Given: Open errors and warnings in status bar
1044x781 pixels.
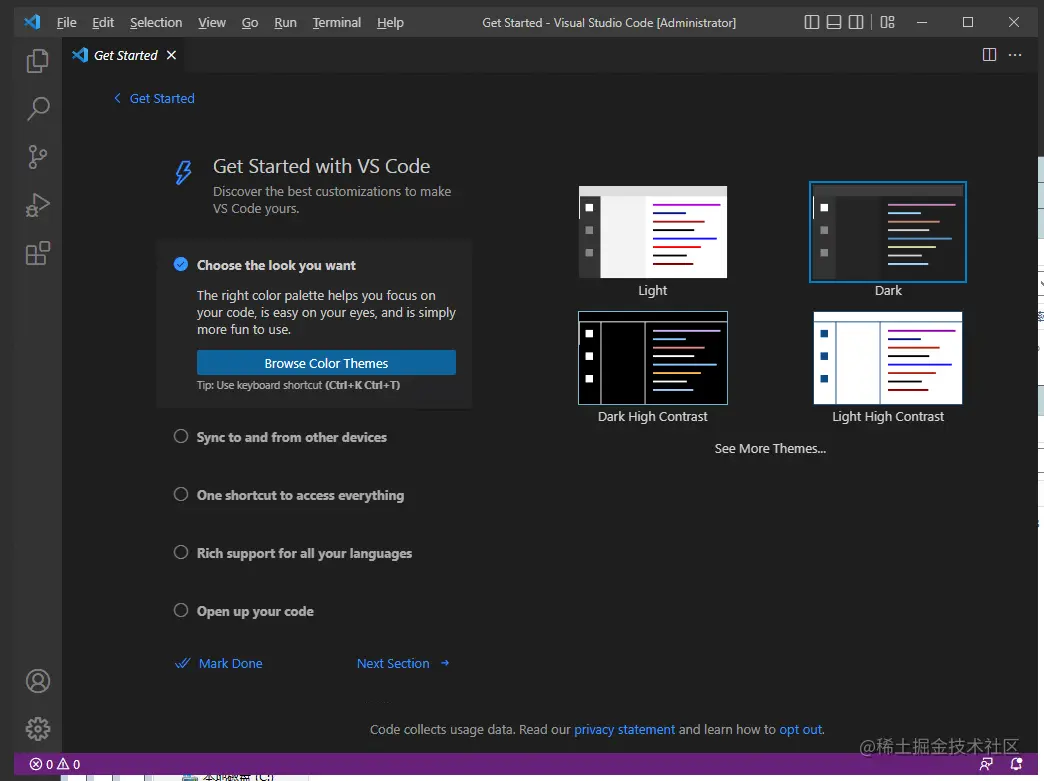Looking at the screenshot, I should tap(55, 764).
